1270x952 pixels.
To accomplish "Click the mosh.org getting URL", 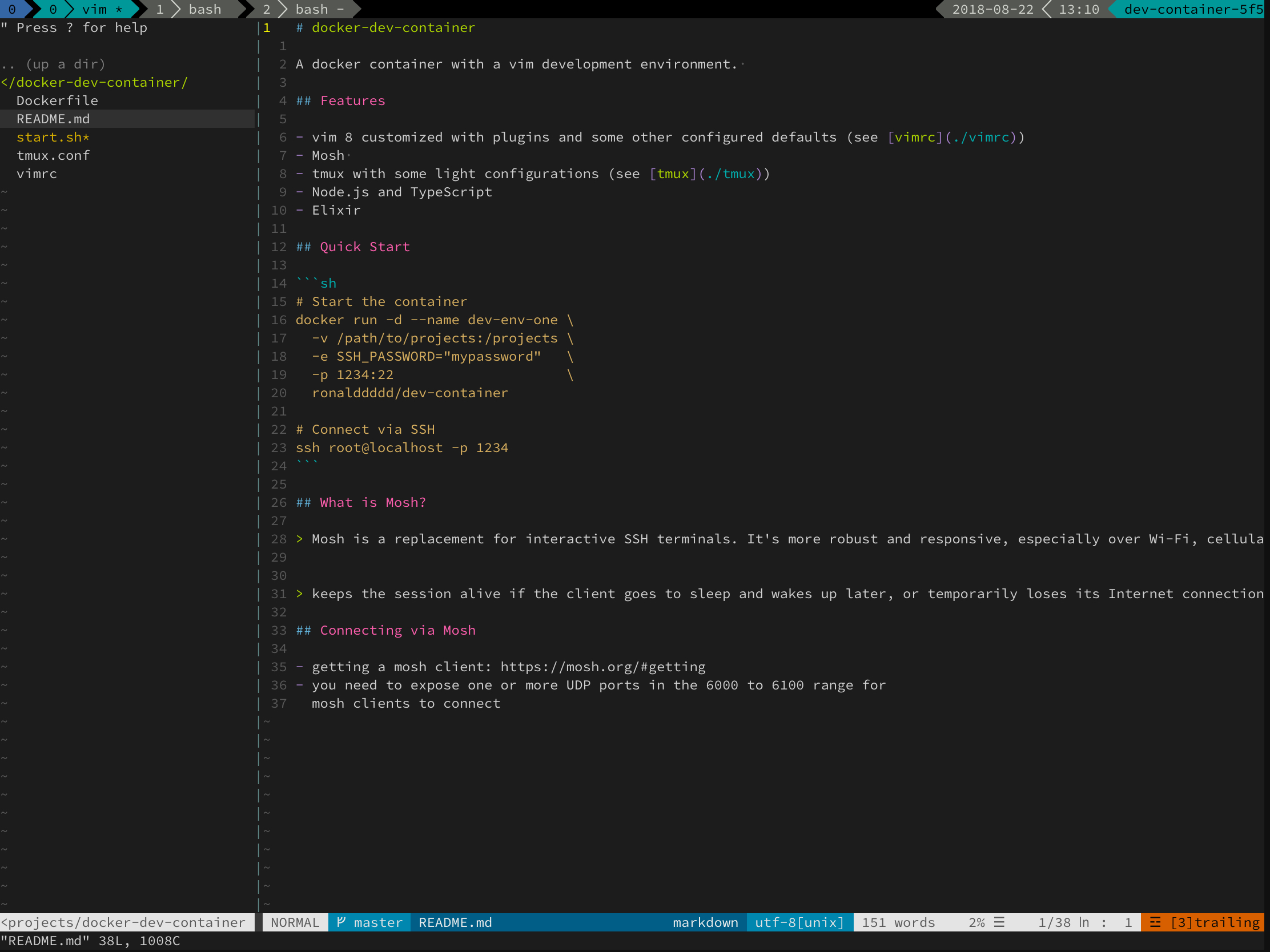I will [603, 667].
